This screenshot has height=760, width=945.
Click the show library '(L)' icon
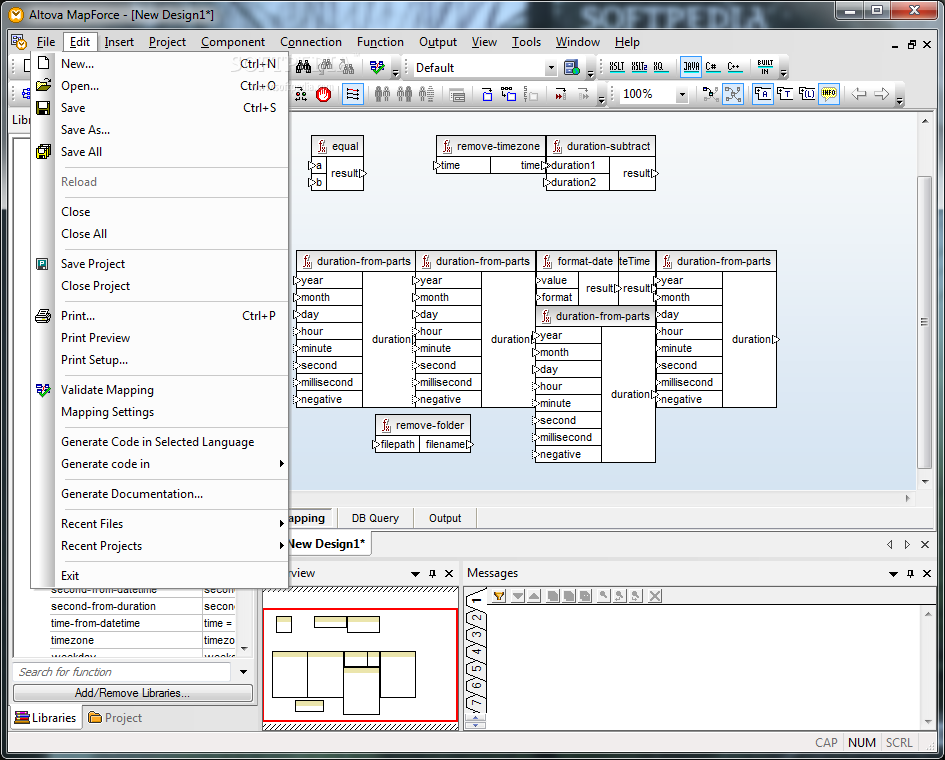click(x=806, y=94)
